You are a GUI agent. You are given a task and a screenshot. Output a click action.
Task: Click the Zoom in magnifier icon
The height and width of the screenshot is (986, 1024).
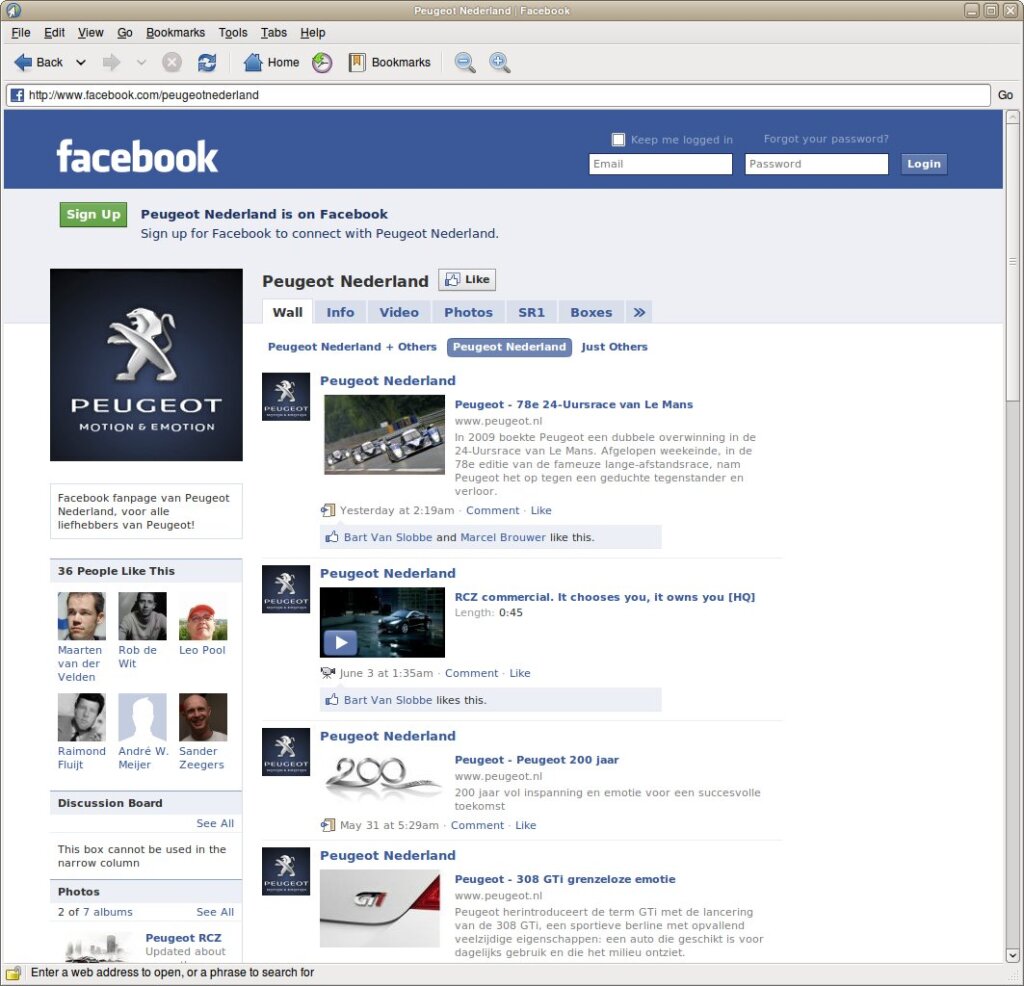[x=499, y=62]
